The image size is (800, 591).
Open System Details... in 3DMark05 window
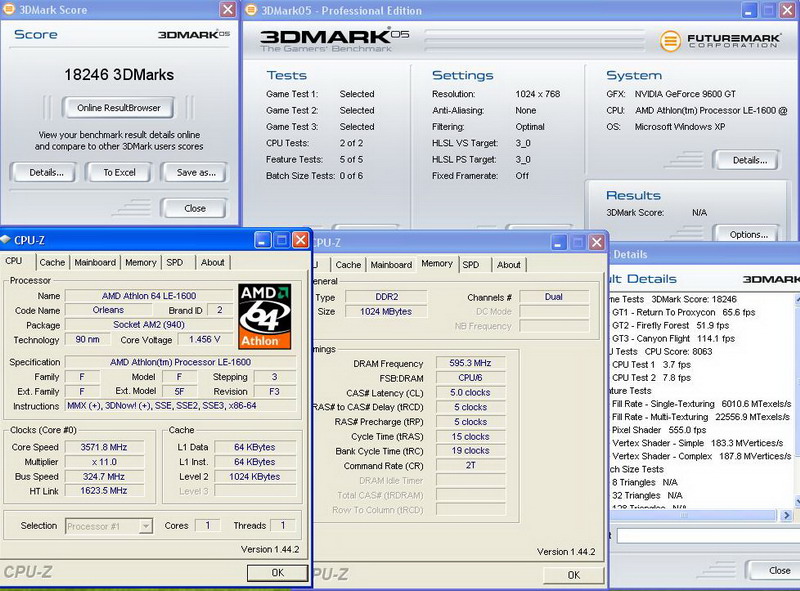749,160
